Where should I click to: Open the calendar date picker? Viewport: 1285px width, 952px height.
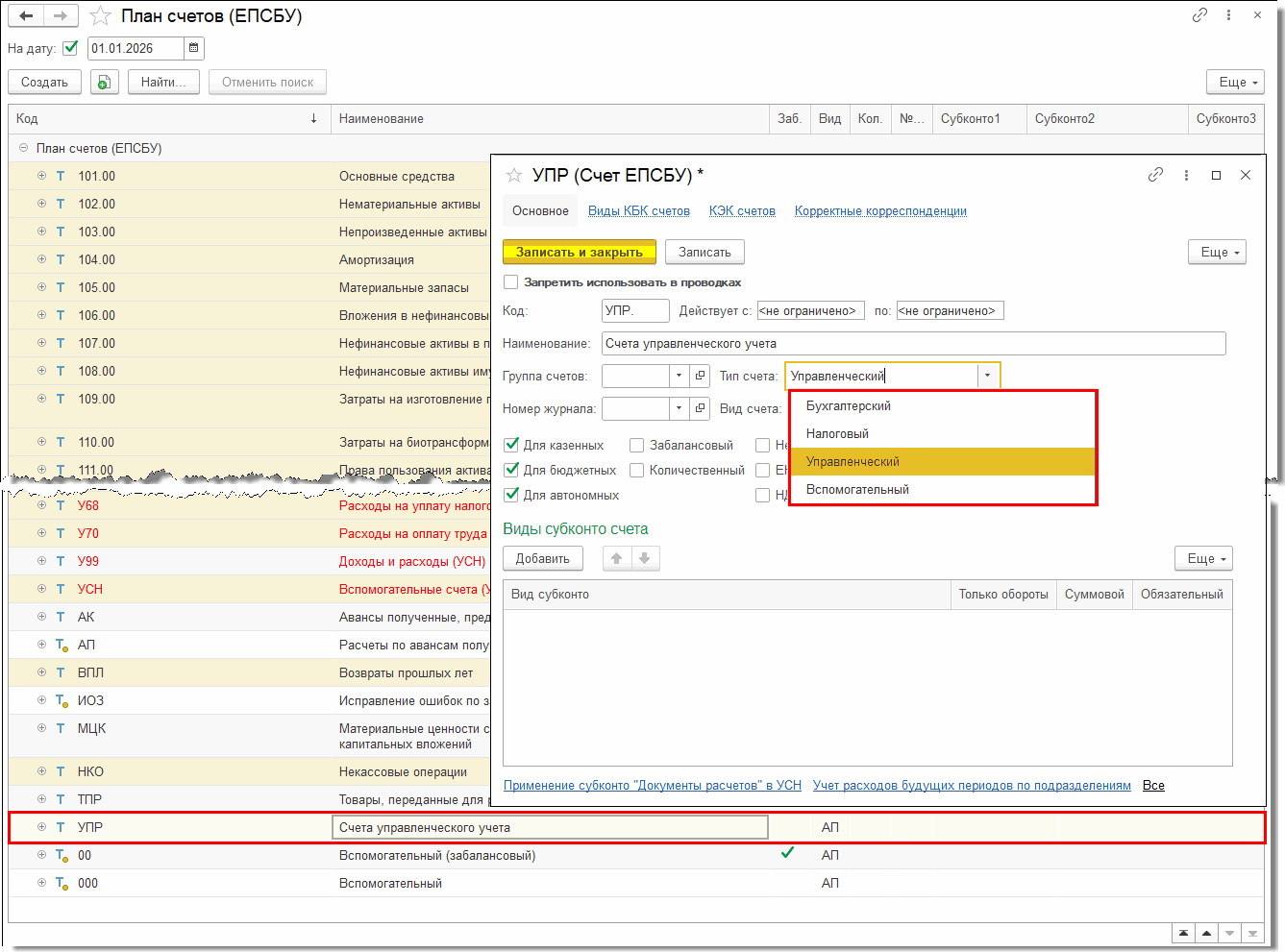[193, 48]
